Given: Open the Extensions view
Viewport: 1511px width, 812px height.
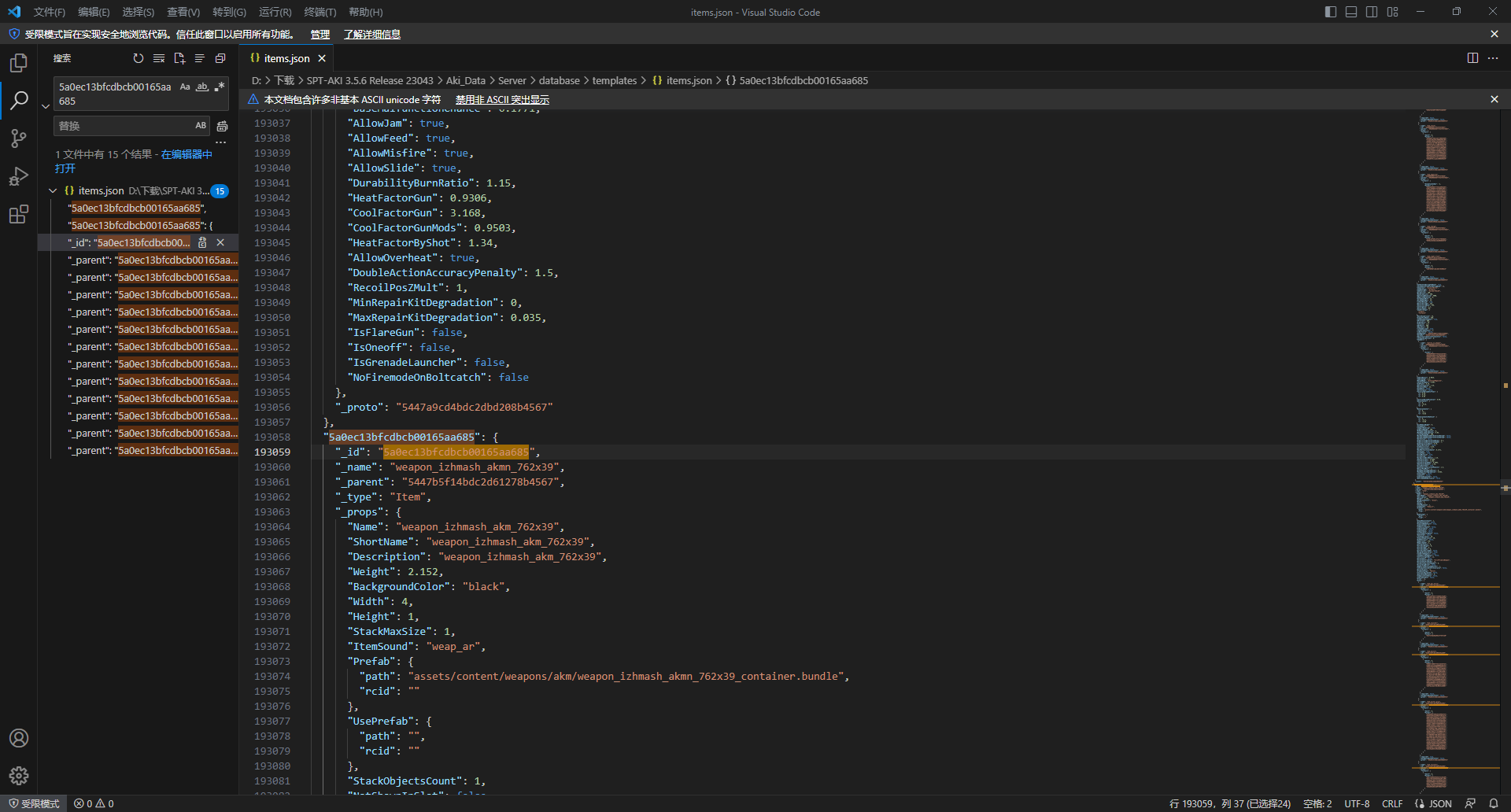Looking at the screenshot, I should (x=19, y=214).
